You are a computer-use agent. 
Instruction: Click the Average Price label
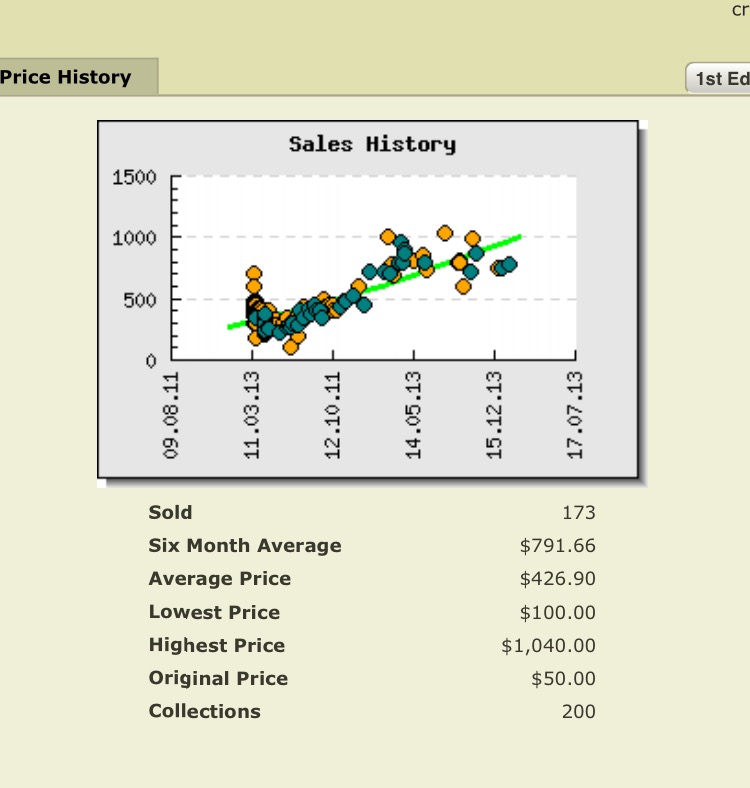tap(220, 578)
